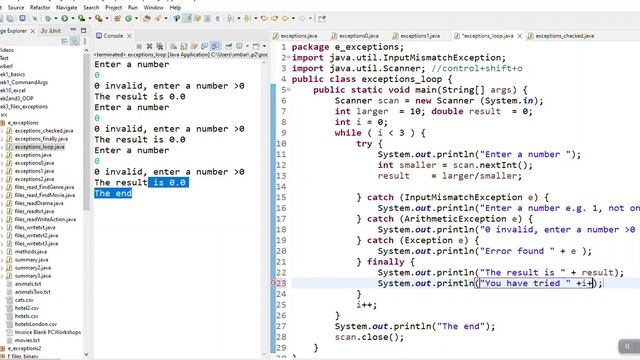This screenshot has height=360, width=640.
Task: Minimize the Package Explorer panel
Action: coord(73,30)
